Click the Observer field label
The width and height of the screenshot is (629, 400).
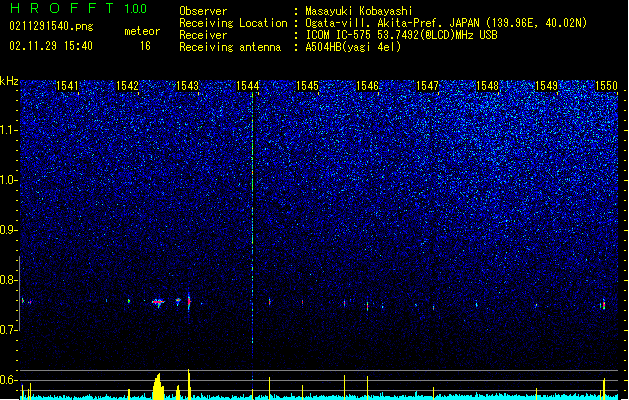pos(203,11)
